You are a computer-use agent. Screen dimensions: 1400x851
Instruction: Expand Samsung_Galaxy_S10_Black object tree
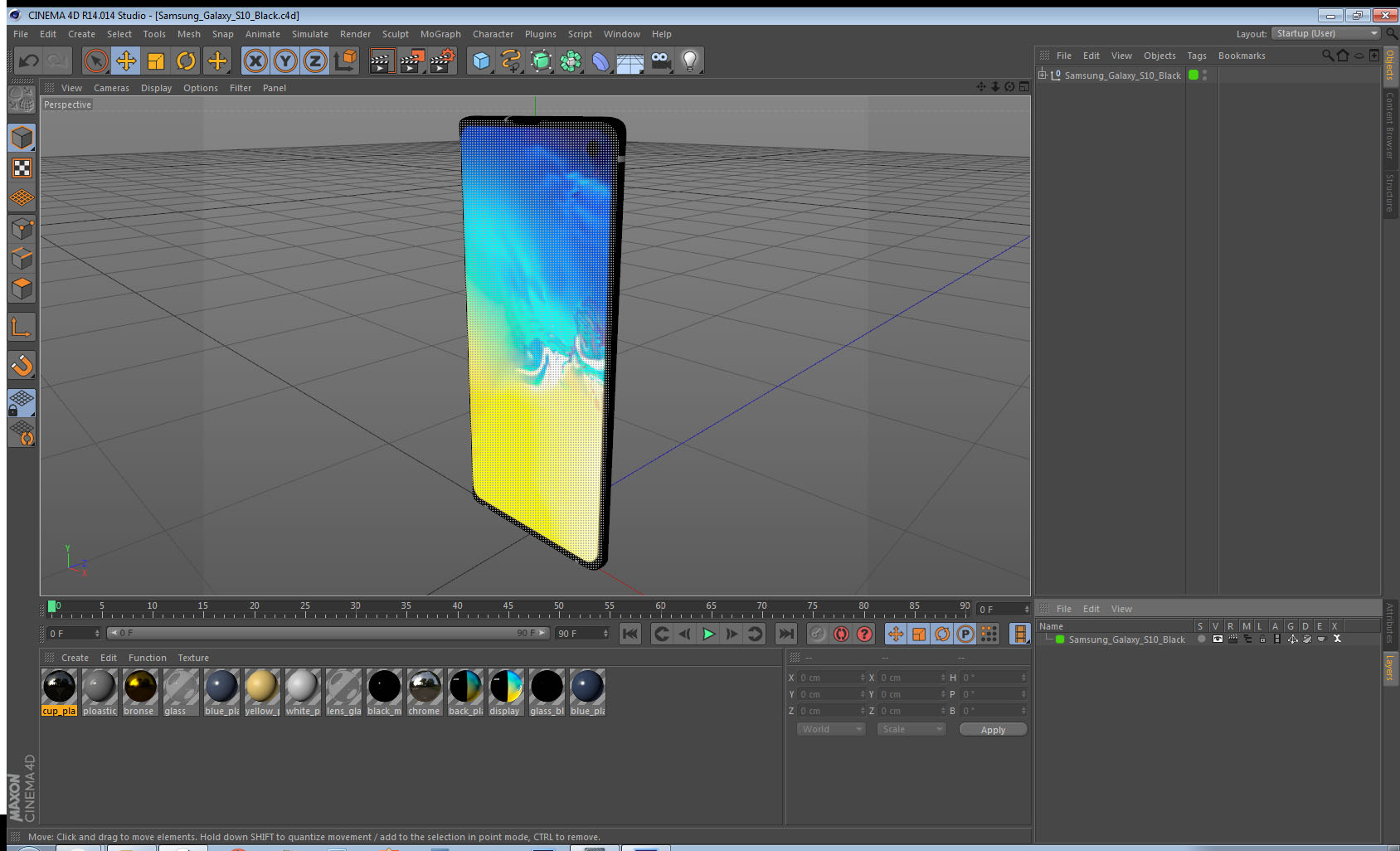(1043, 75)
